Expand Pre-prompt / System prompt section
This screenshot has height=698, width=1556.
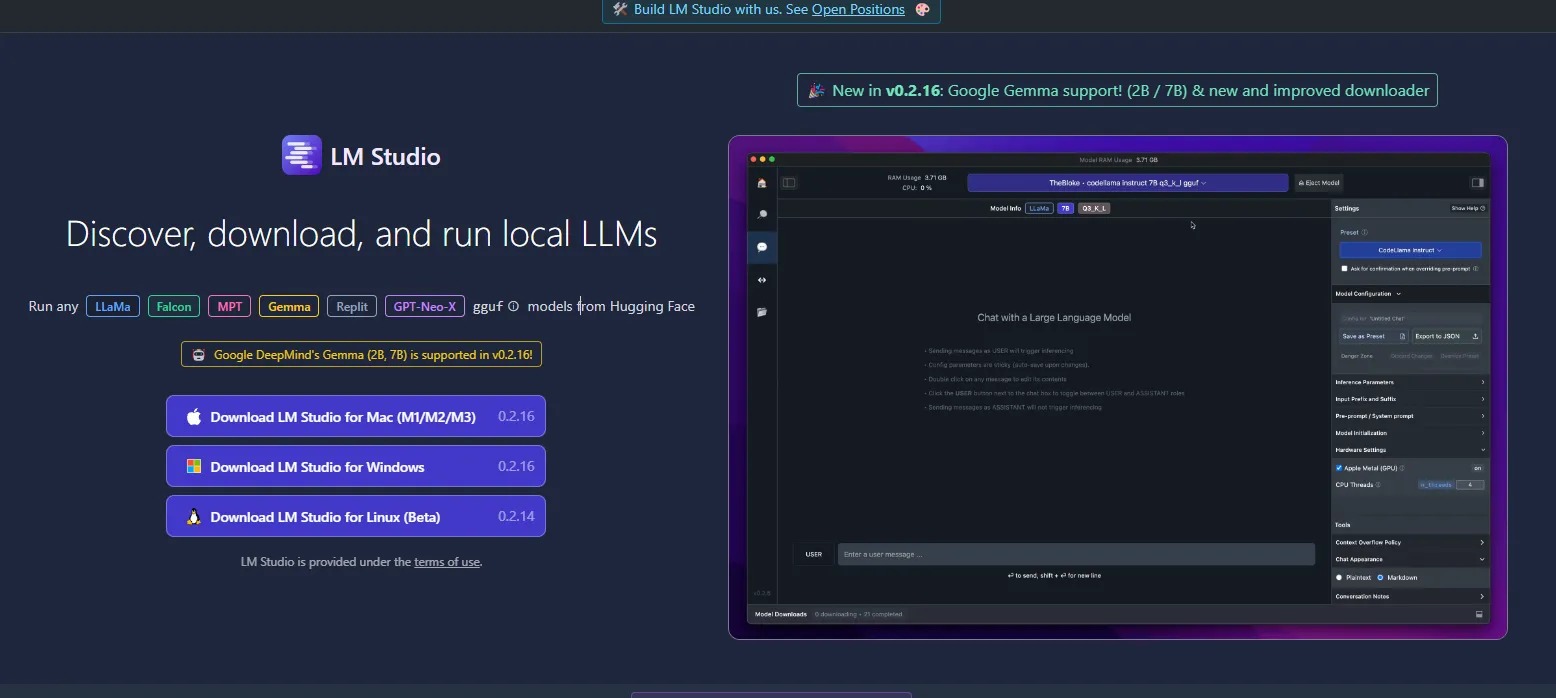click(x=1410, y=416)
